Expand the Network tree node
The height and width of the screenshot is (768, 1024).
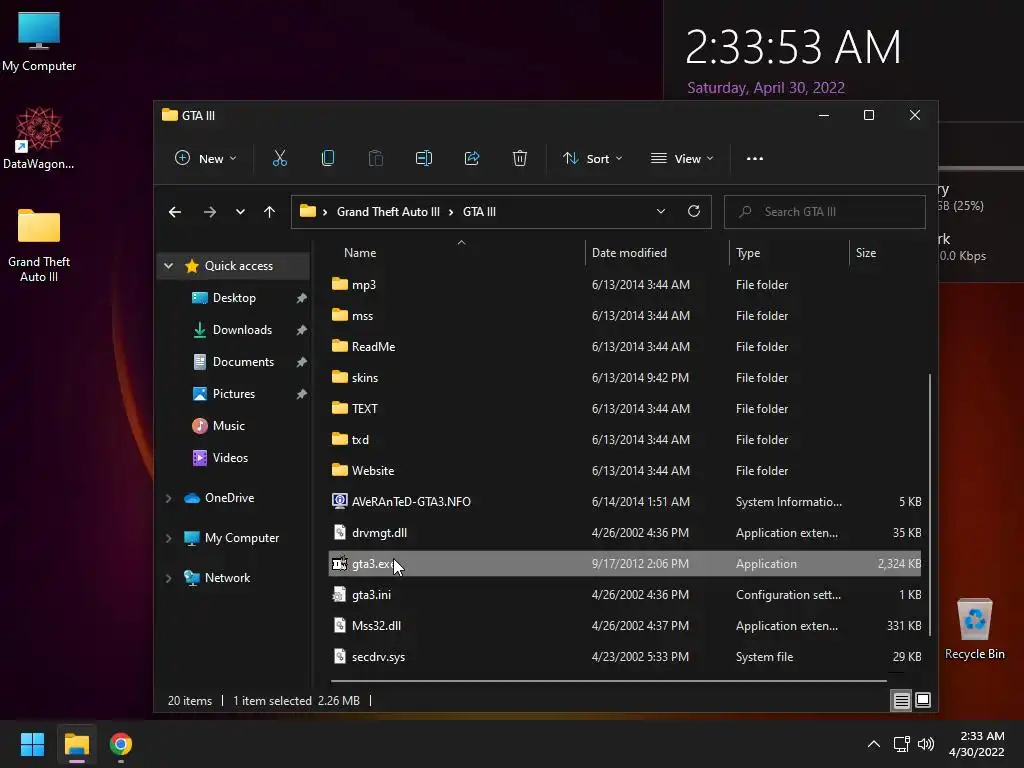point(168,577)
